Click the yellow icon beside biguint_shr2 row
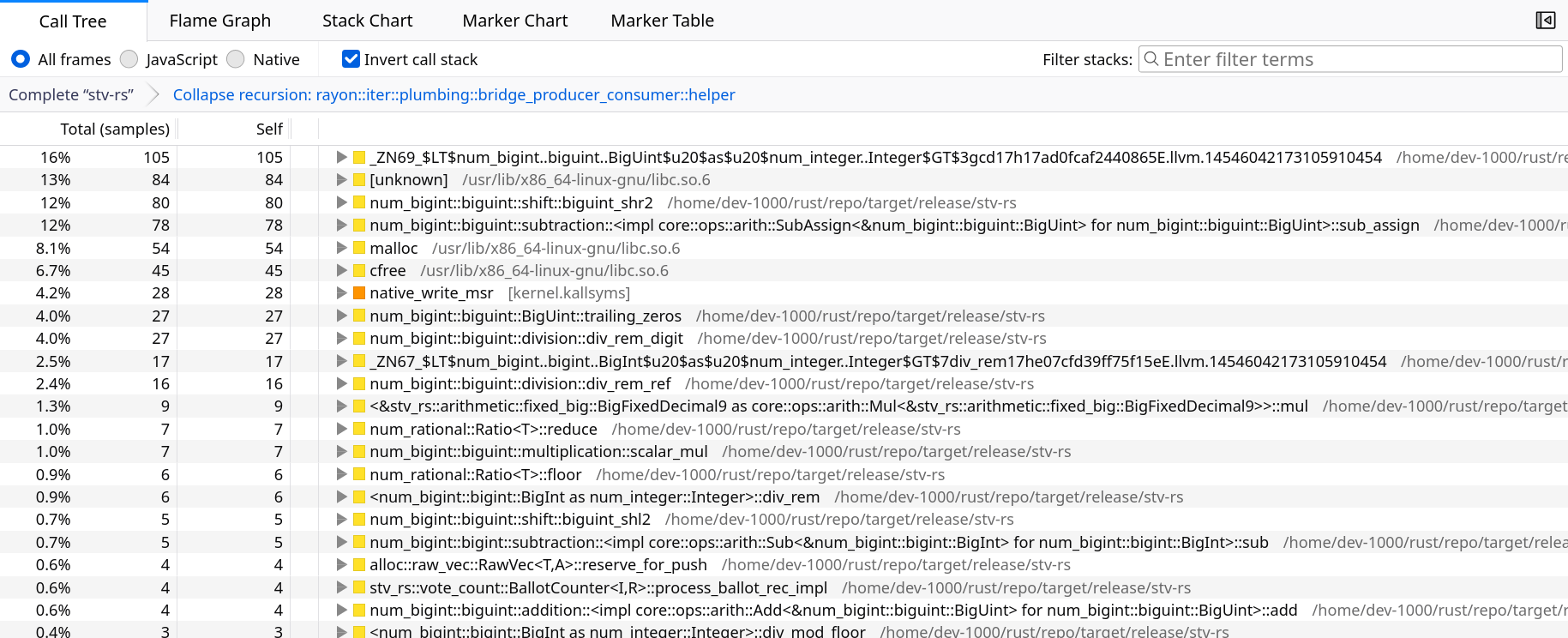Viewport: 1568px width, 638px height. 359,203
